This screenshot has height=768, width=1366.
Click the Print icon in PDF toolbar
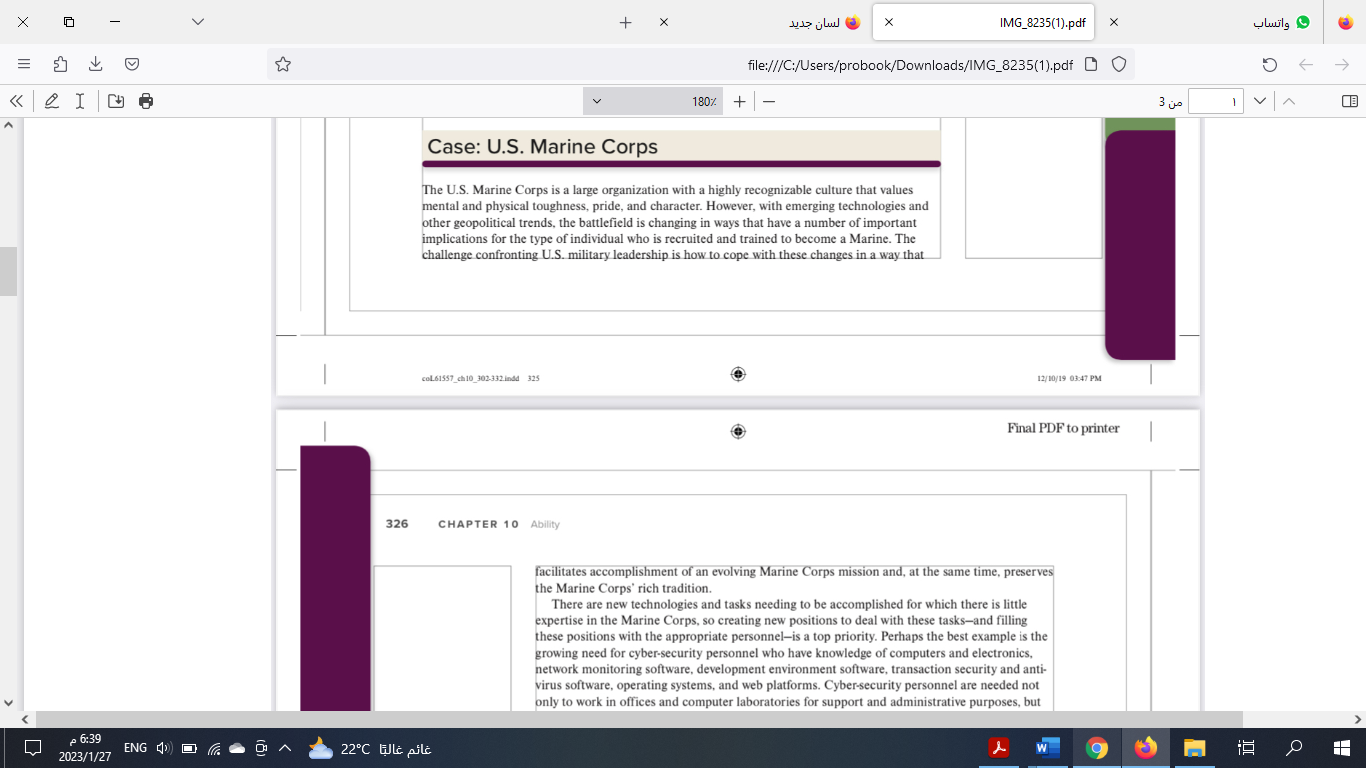click(x=146, y=100)
